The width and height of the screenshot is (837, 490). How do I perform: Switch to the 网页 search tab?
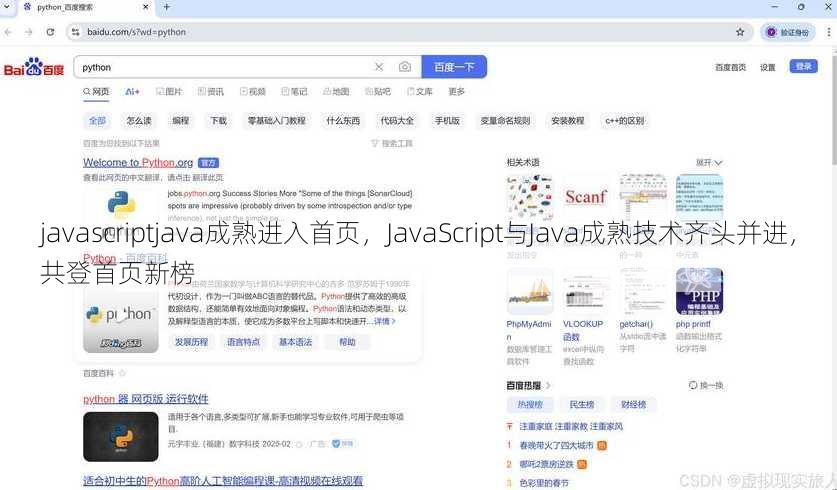(x=96, y=92)
